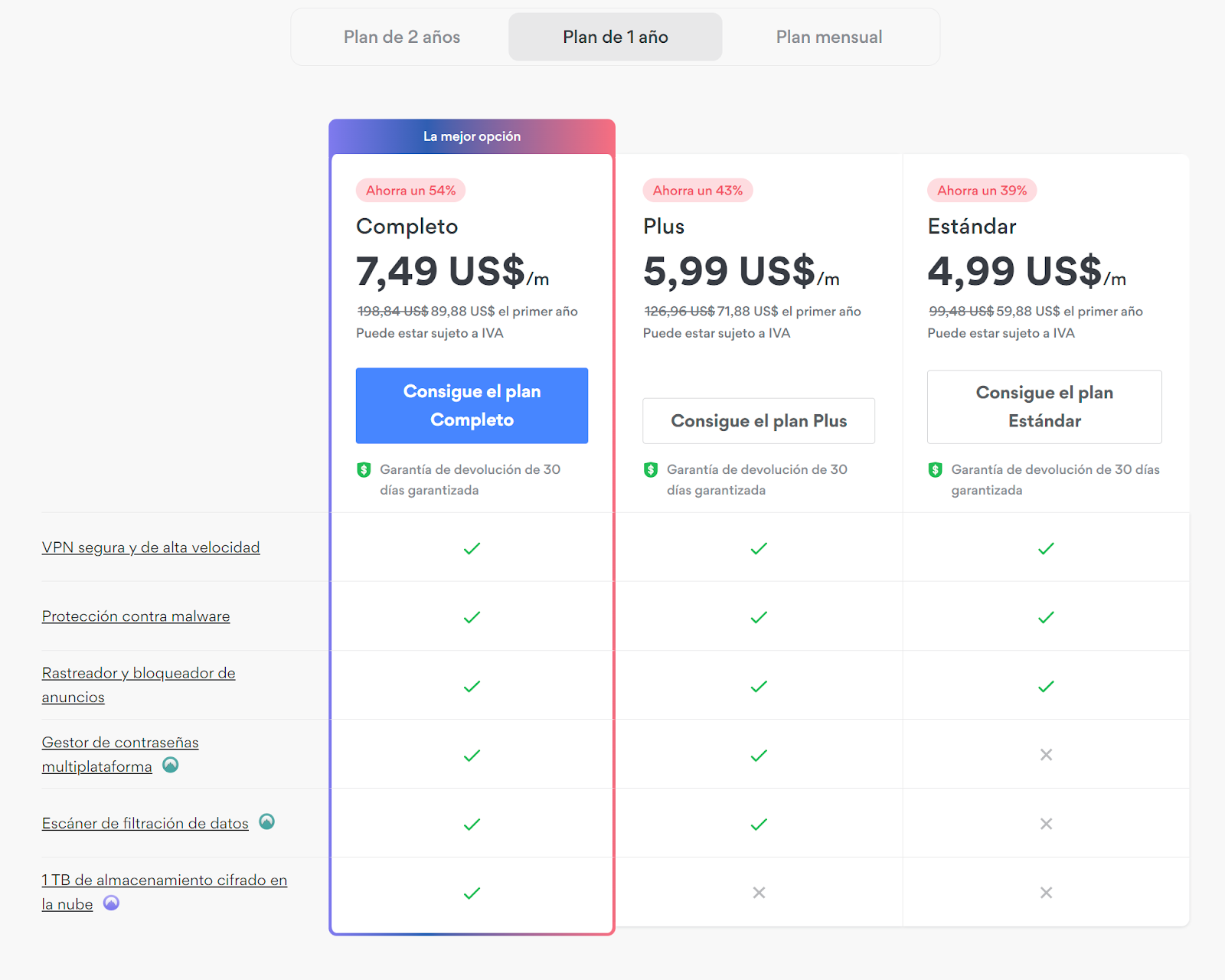Click Completo checkmark for Protección contra malware
Image resolution: width=1225 pixels, height=980 pixels.
point(472,617)
